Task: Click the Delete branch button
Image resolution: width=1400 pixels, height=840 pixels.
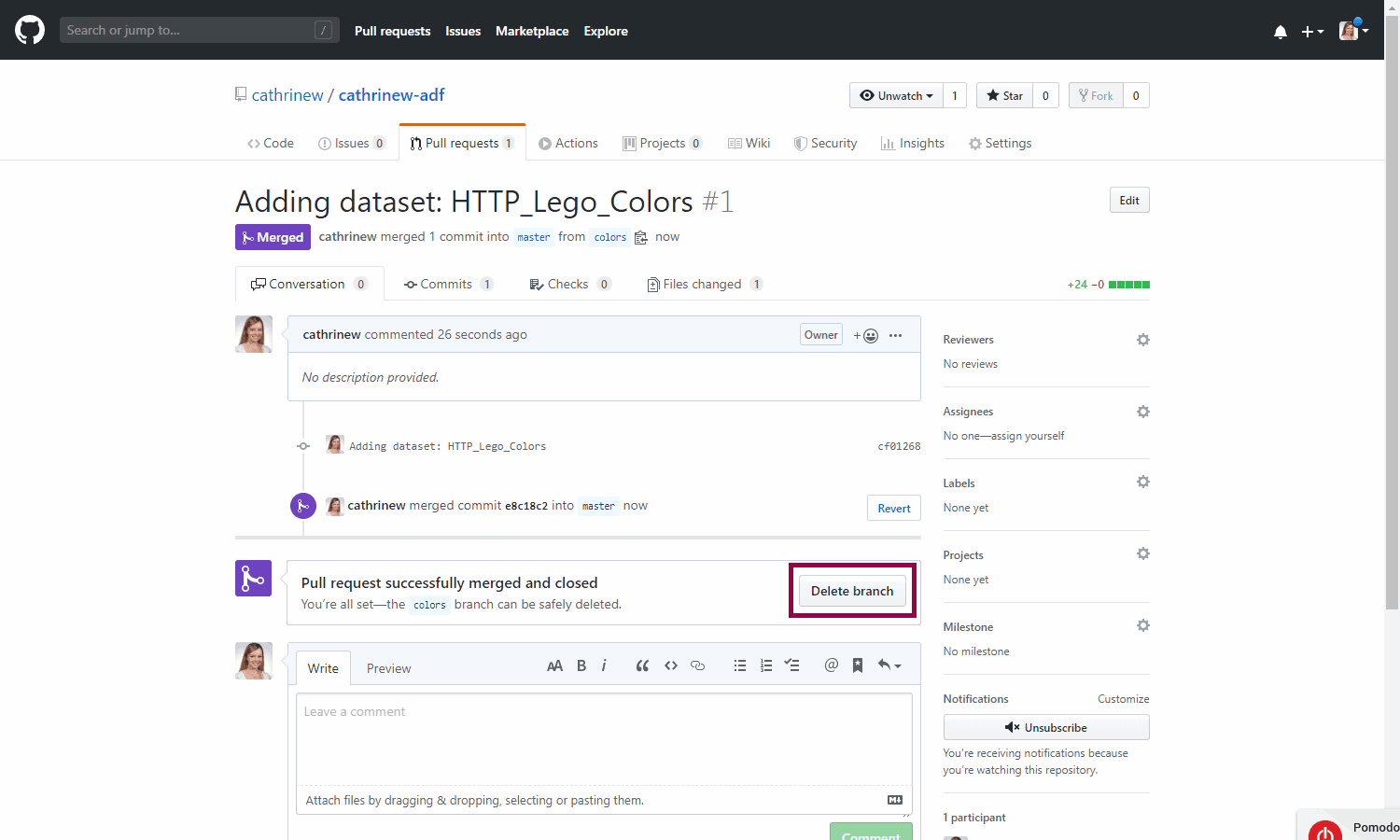Action: point(851,591)
